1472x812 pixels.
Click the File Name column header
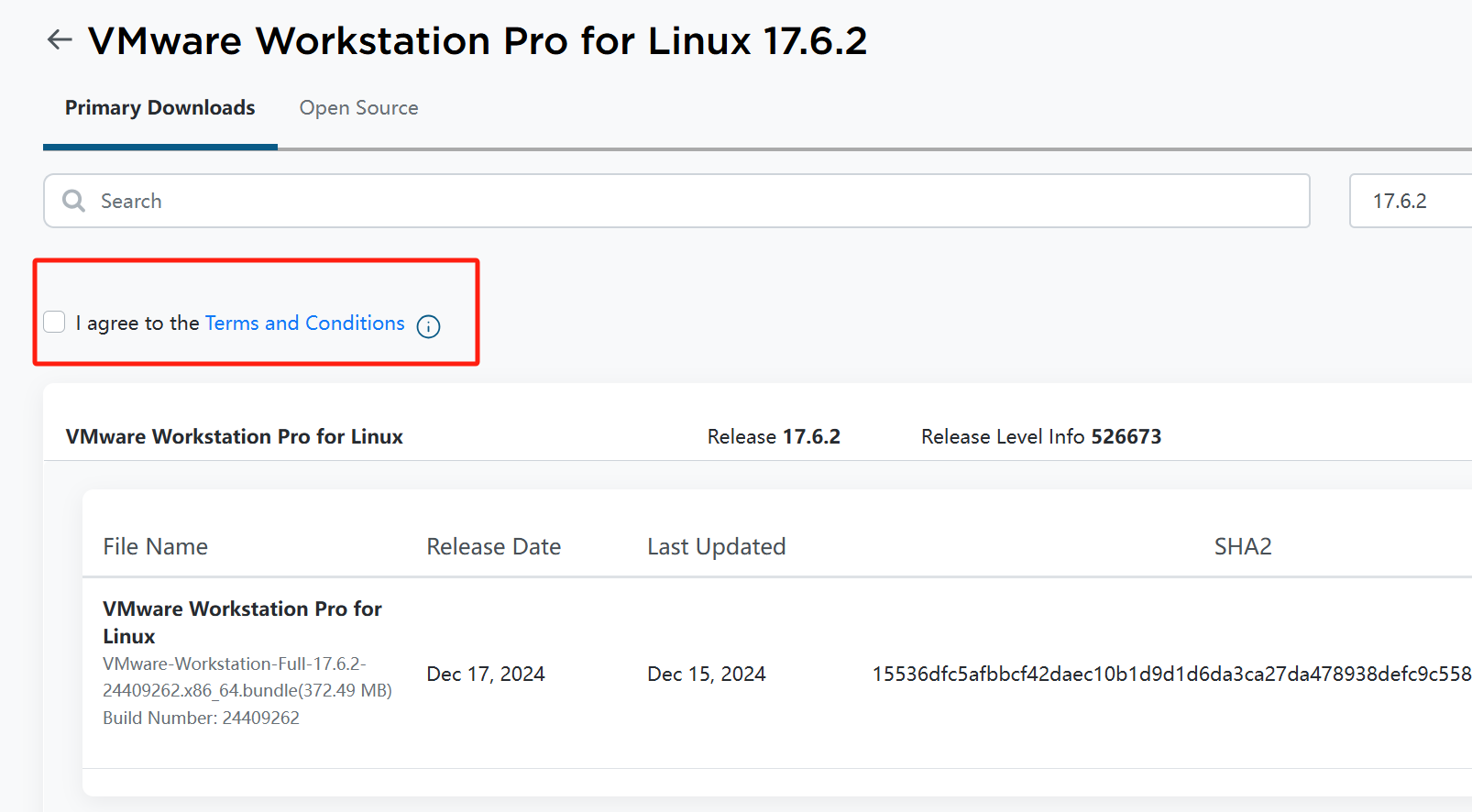[155, 546]
